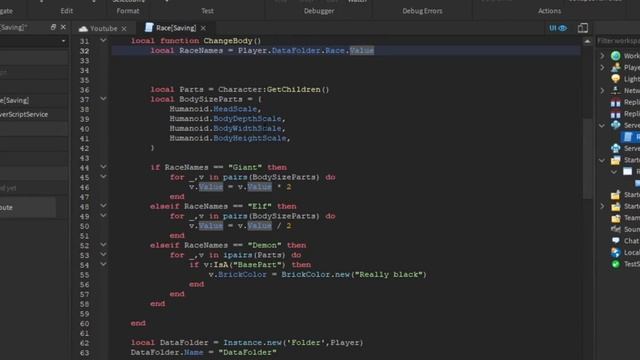640x360 pixels.
Task: Undock the left panel with float icon
Action: click(53, 27)
